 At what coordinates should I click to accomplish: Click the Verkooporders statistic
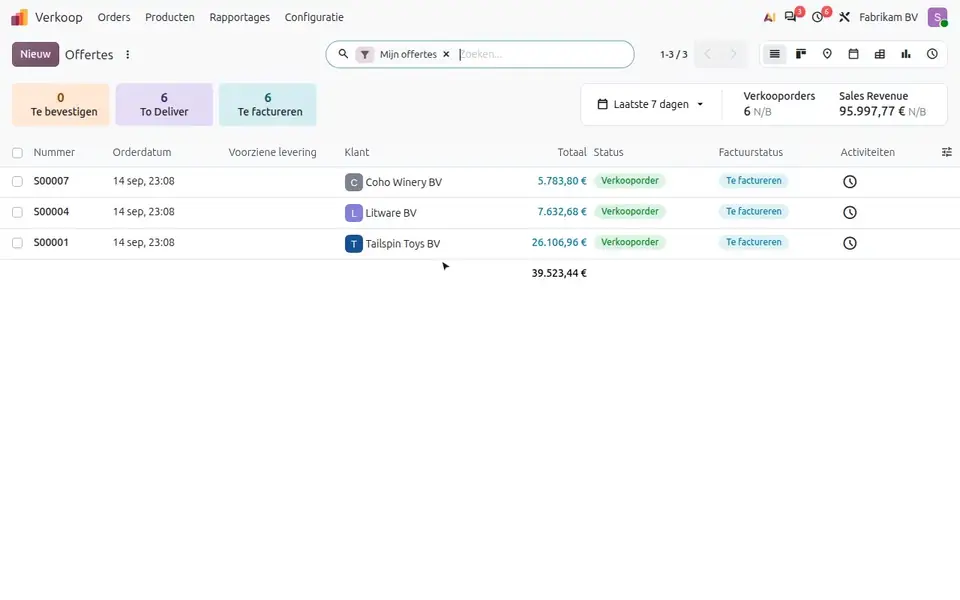click(x=779, y=104)
